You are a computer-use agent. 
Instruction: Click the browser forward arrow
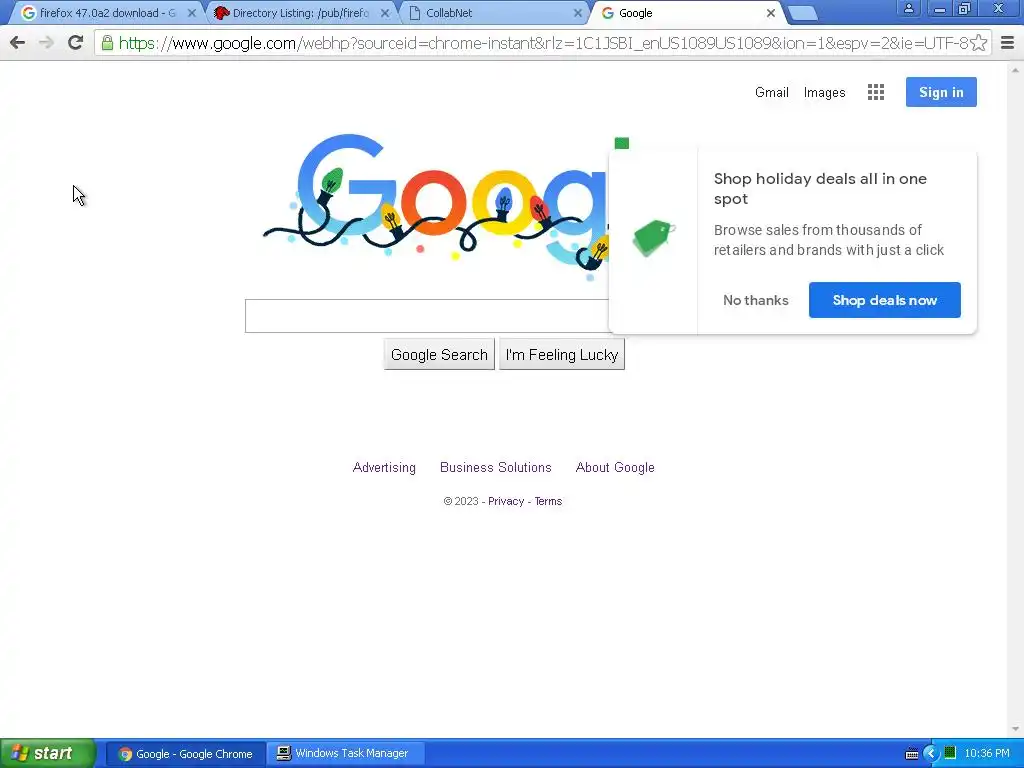click(46, 43)
